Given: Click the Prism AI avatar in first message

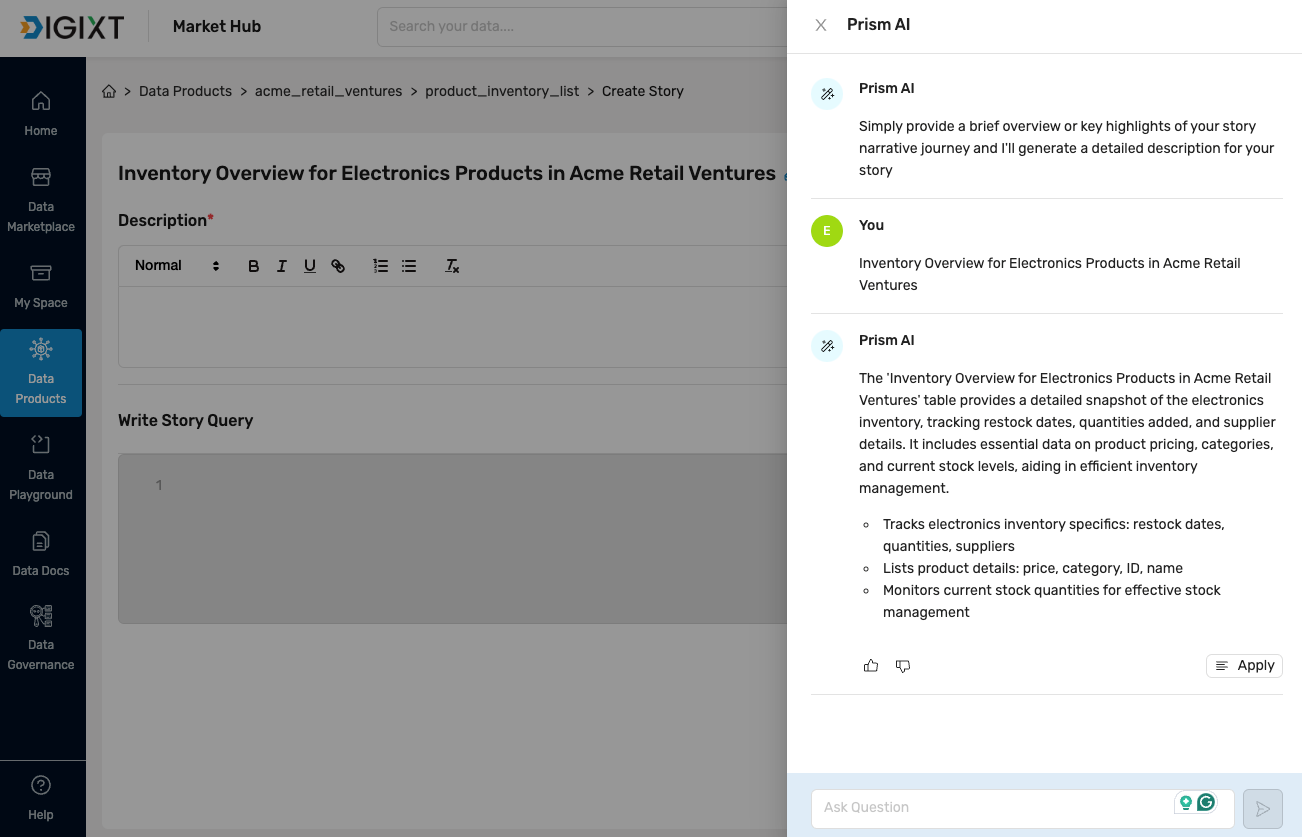Looking at the screenshot, I should pos(827,94).
